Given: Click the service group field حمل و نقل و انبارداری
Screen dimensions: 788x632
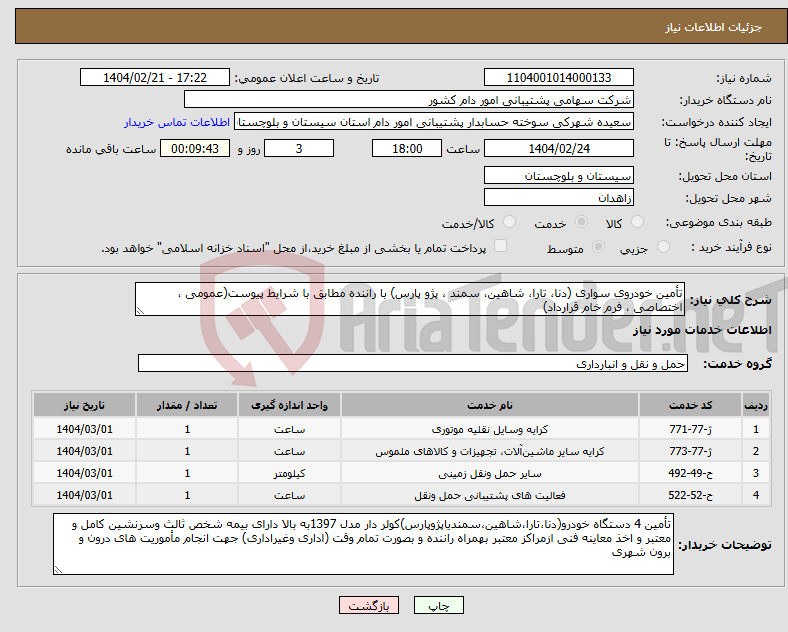Looking at the screenshot, I should click(x=413, y=363).
